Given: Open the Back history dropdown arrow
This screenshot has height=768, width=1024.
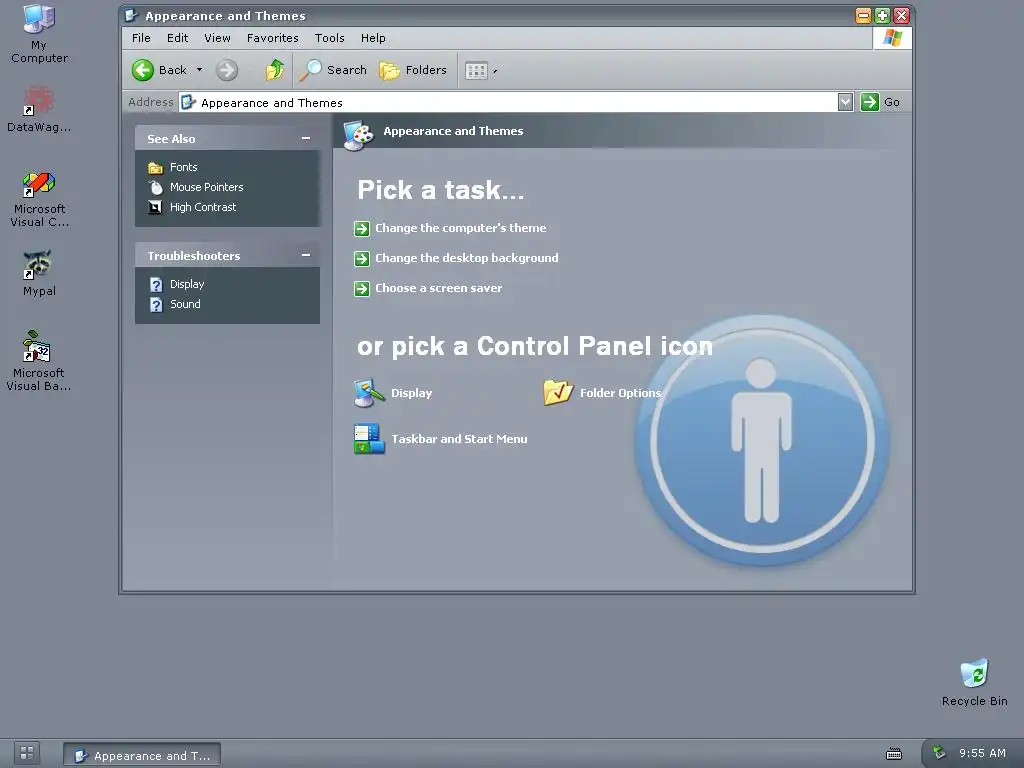Looking at the screenshot, I should click(x=199, y=70).
